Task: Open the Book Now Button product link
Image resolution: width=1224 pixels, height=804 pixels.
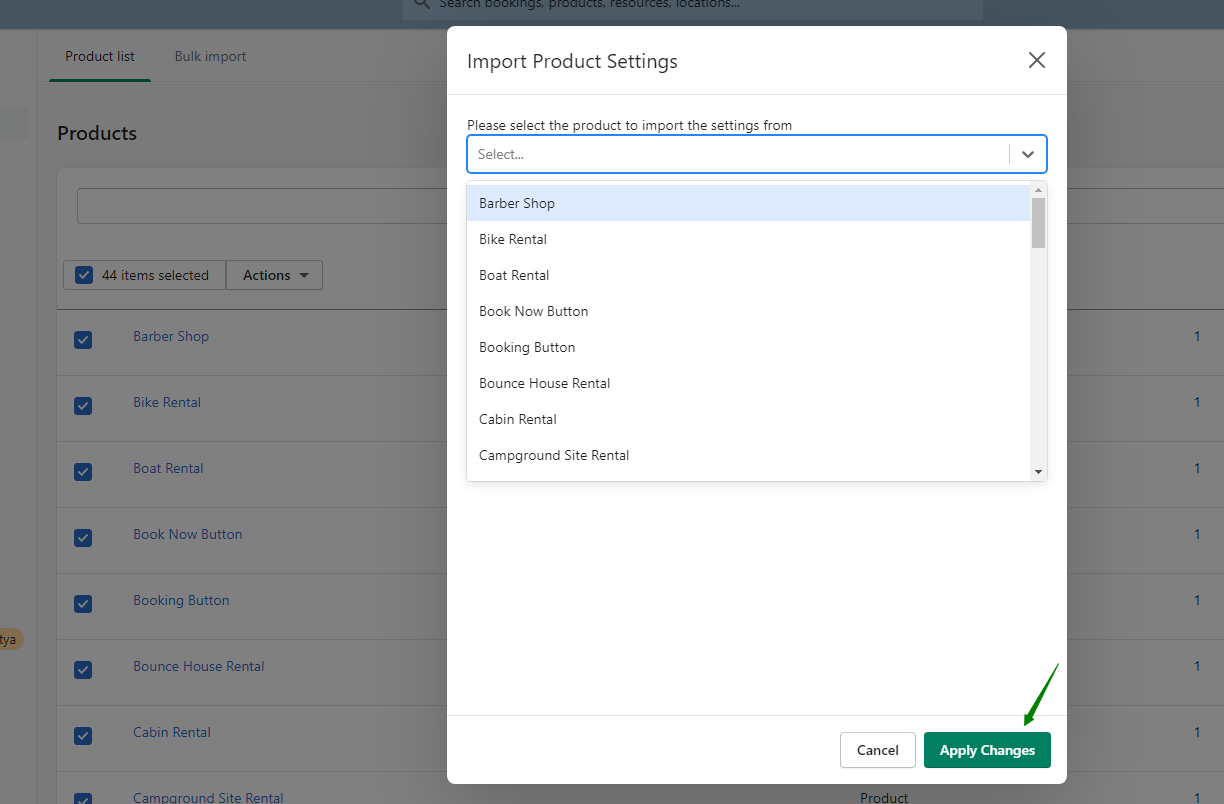Action: (188, 534)
